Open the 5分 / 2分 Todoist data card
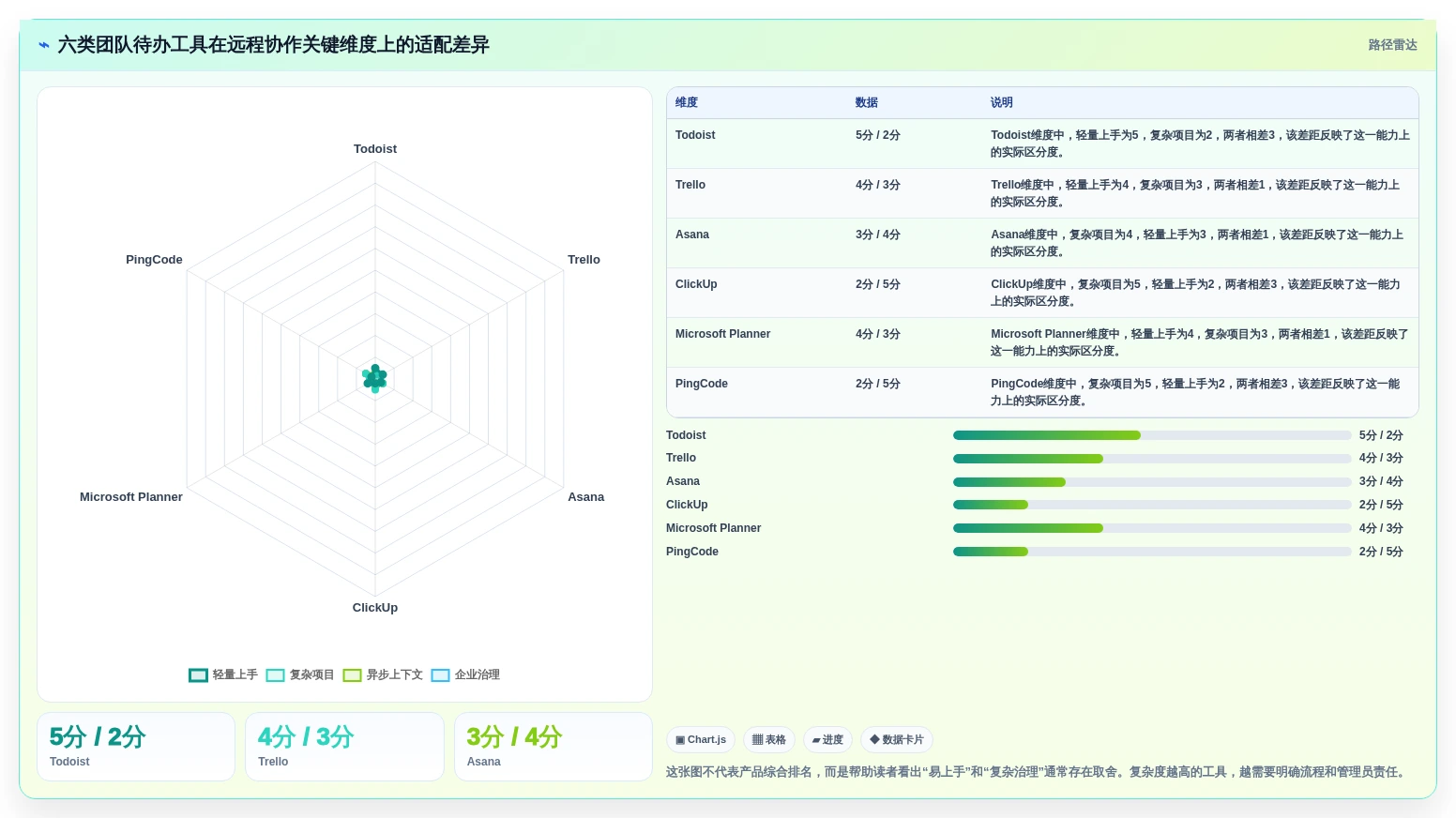1456x818 pixels. pos(136,747)
